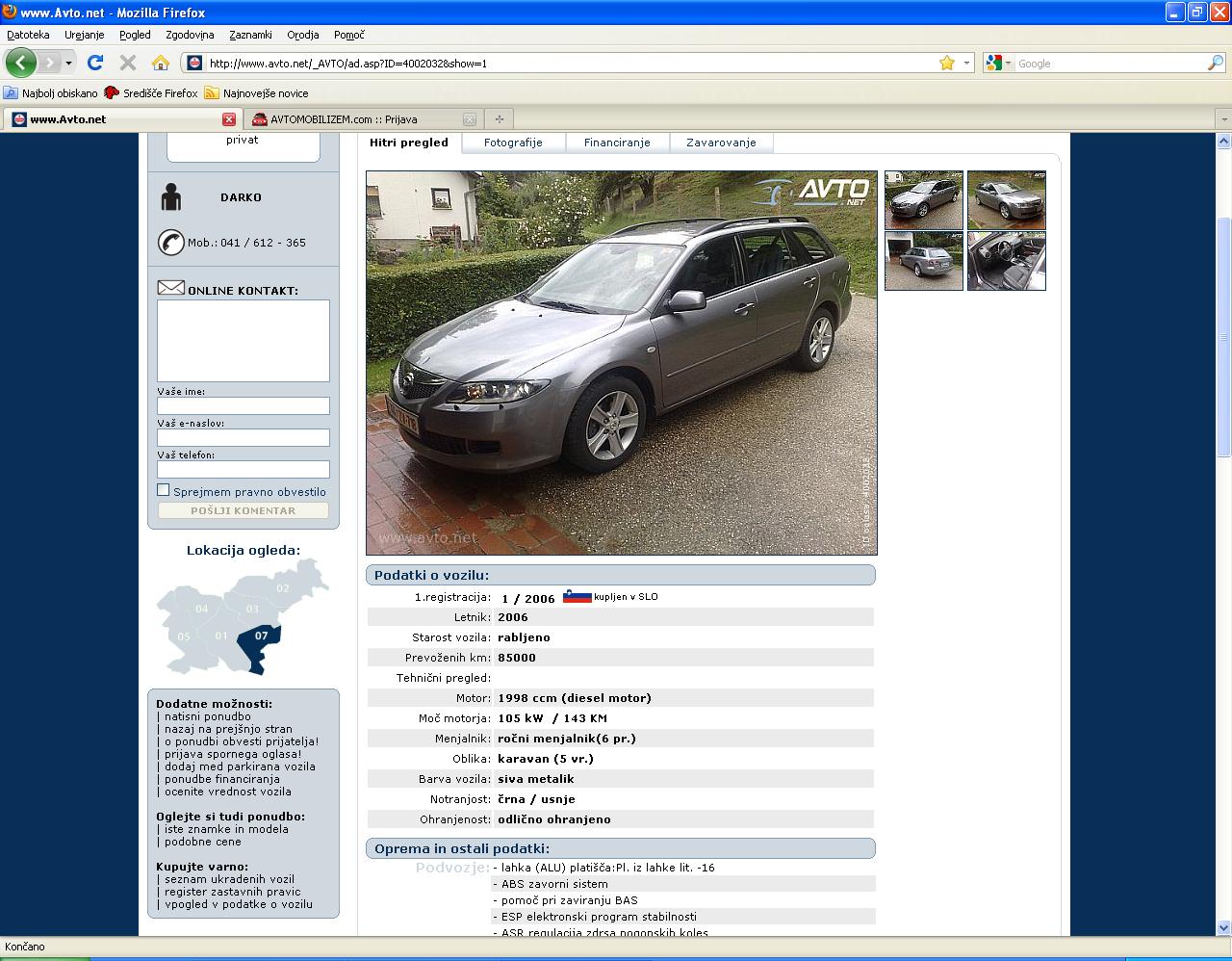
Task: Open Najnovejše novice feed bookmark
Action: (256, 93)
